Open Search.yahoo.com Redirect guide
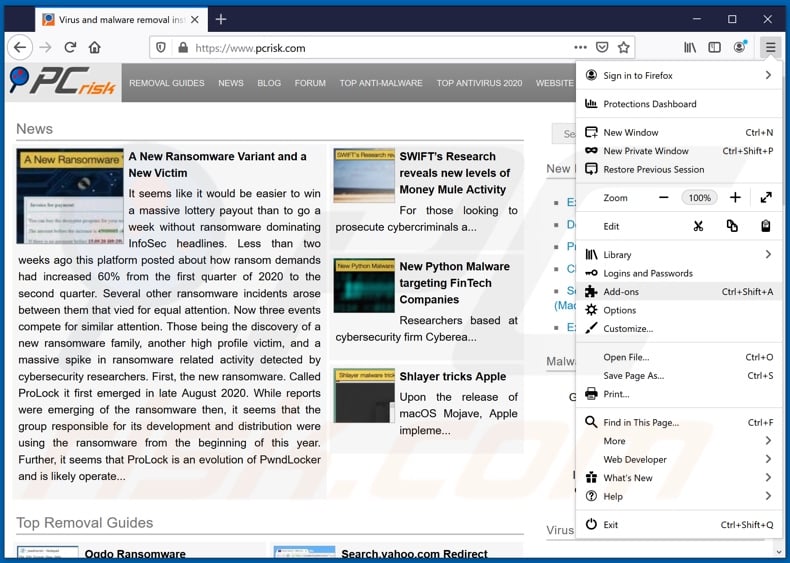Image resolution: width=790 pixels, height=563 pixels. pyautogui.click(x=414, y=554)
